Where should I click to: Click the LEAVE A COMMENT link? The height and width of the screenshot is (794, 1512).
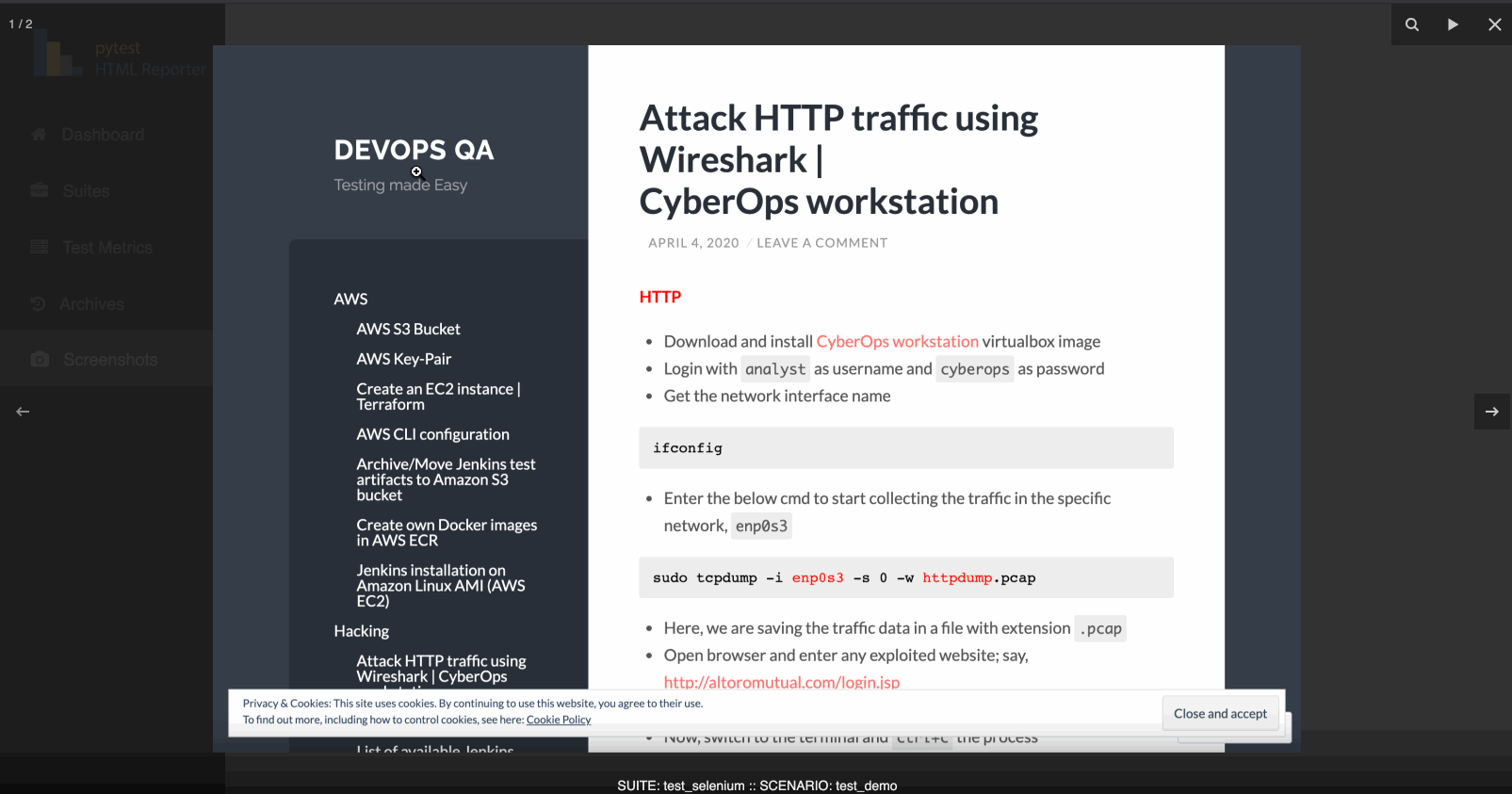click(x=822, y=243)
